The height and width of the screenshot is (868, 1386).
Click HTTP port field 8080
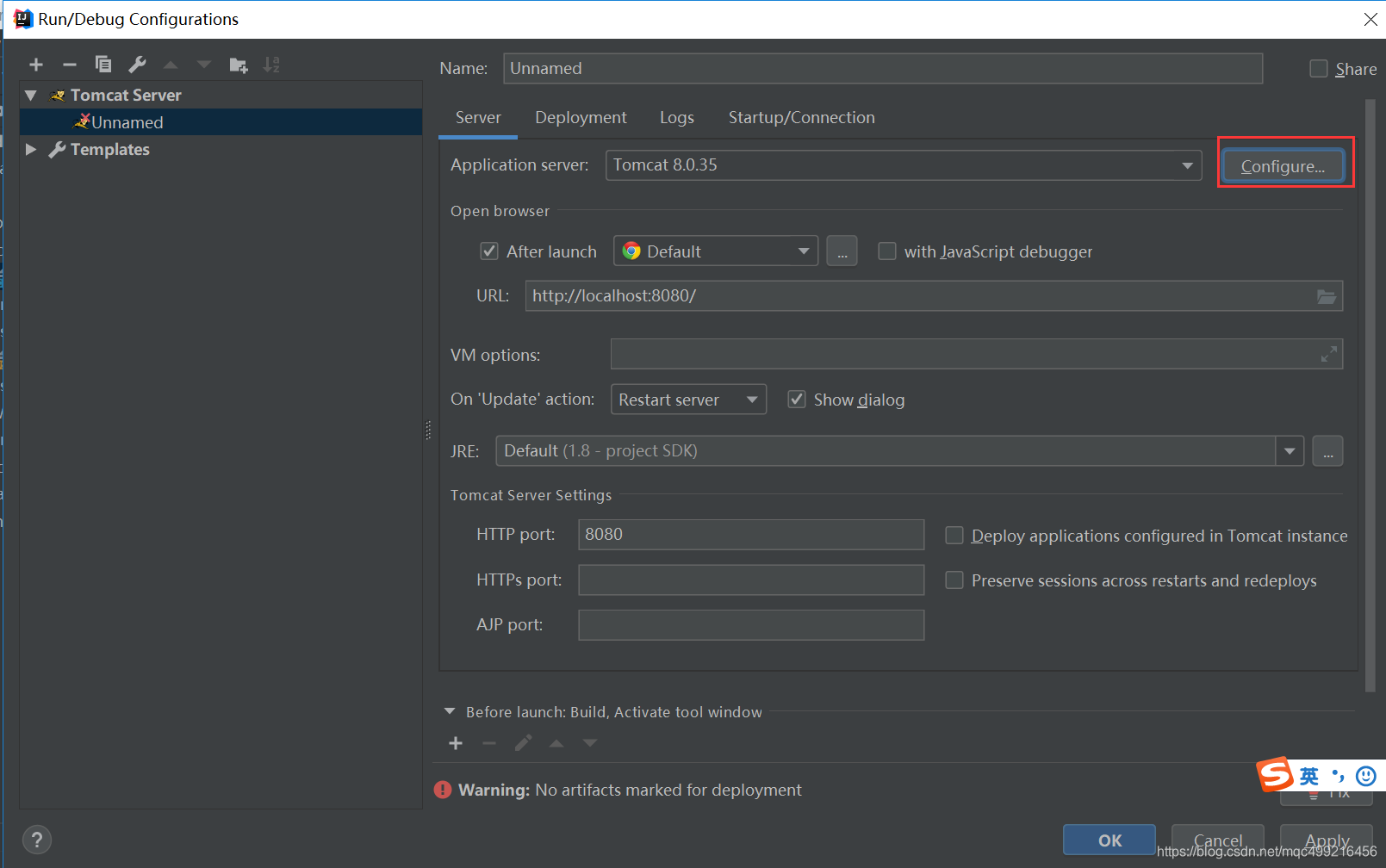point(751,535)
